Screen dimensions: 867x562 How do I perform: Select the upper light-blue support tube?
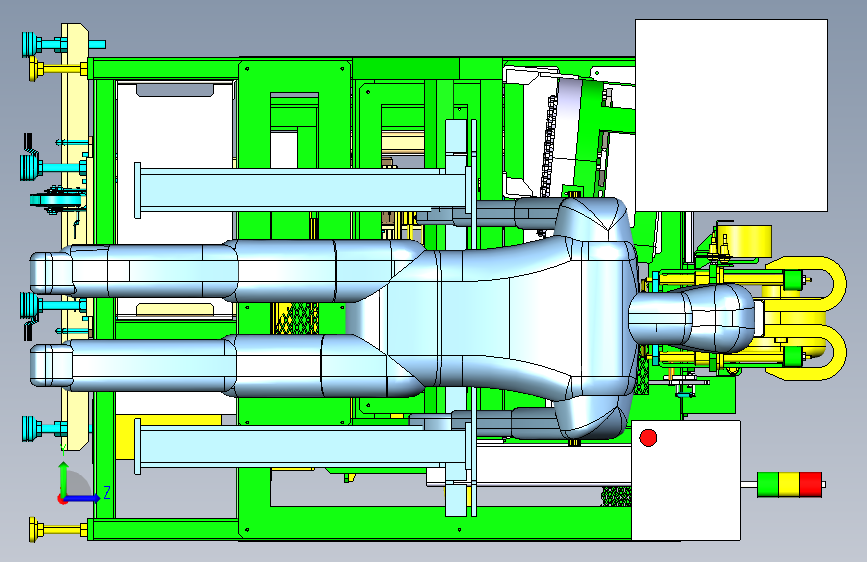303,190
